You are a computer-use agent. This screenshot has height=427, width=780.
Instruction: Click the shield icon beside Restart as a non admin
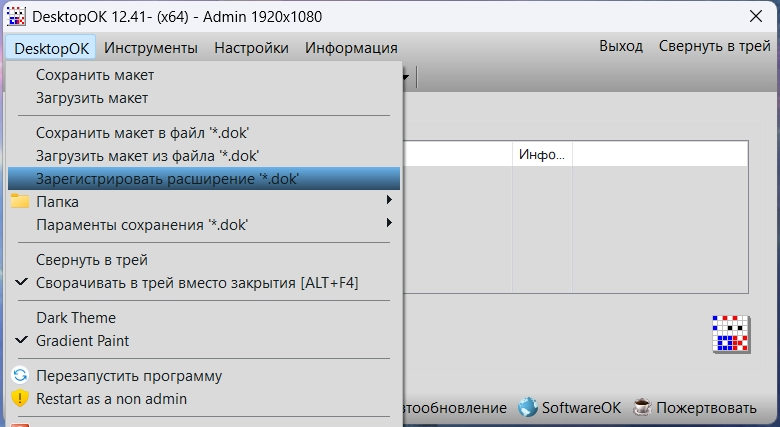[x=20, y=398]
